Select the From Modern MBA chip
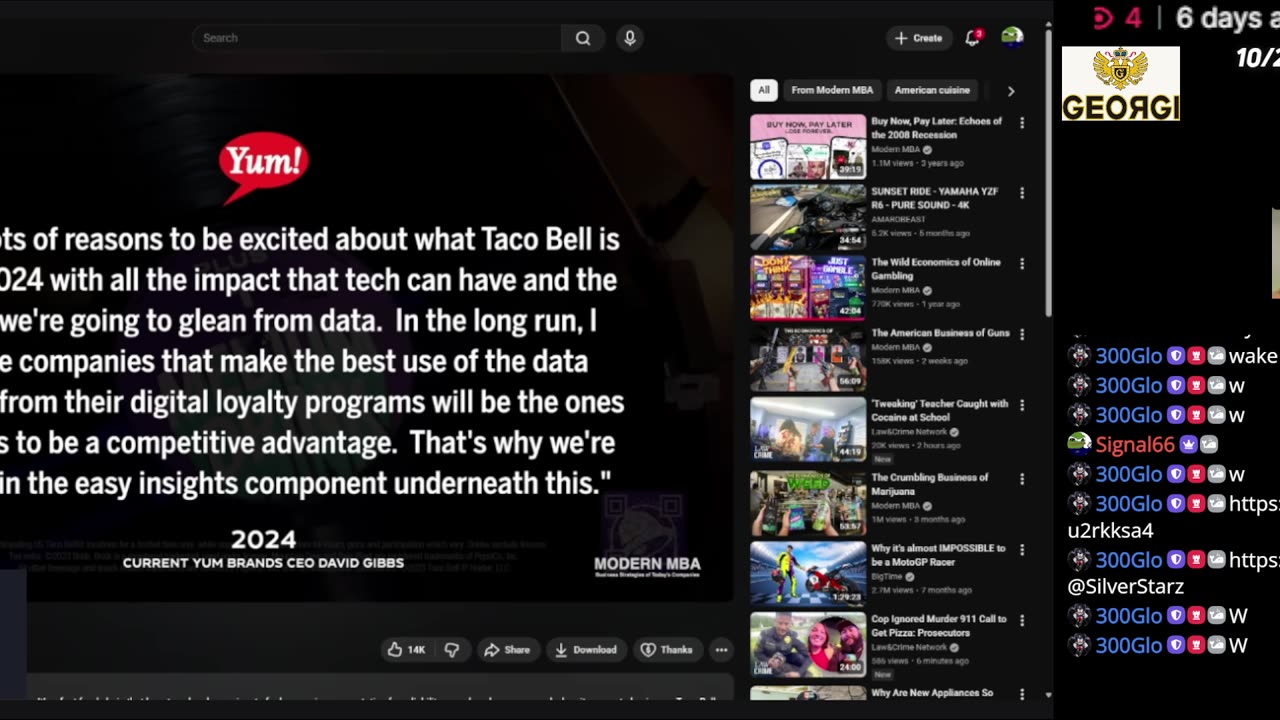Viewport: 1280px width, 720px height. tap(832, 90)
